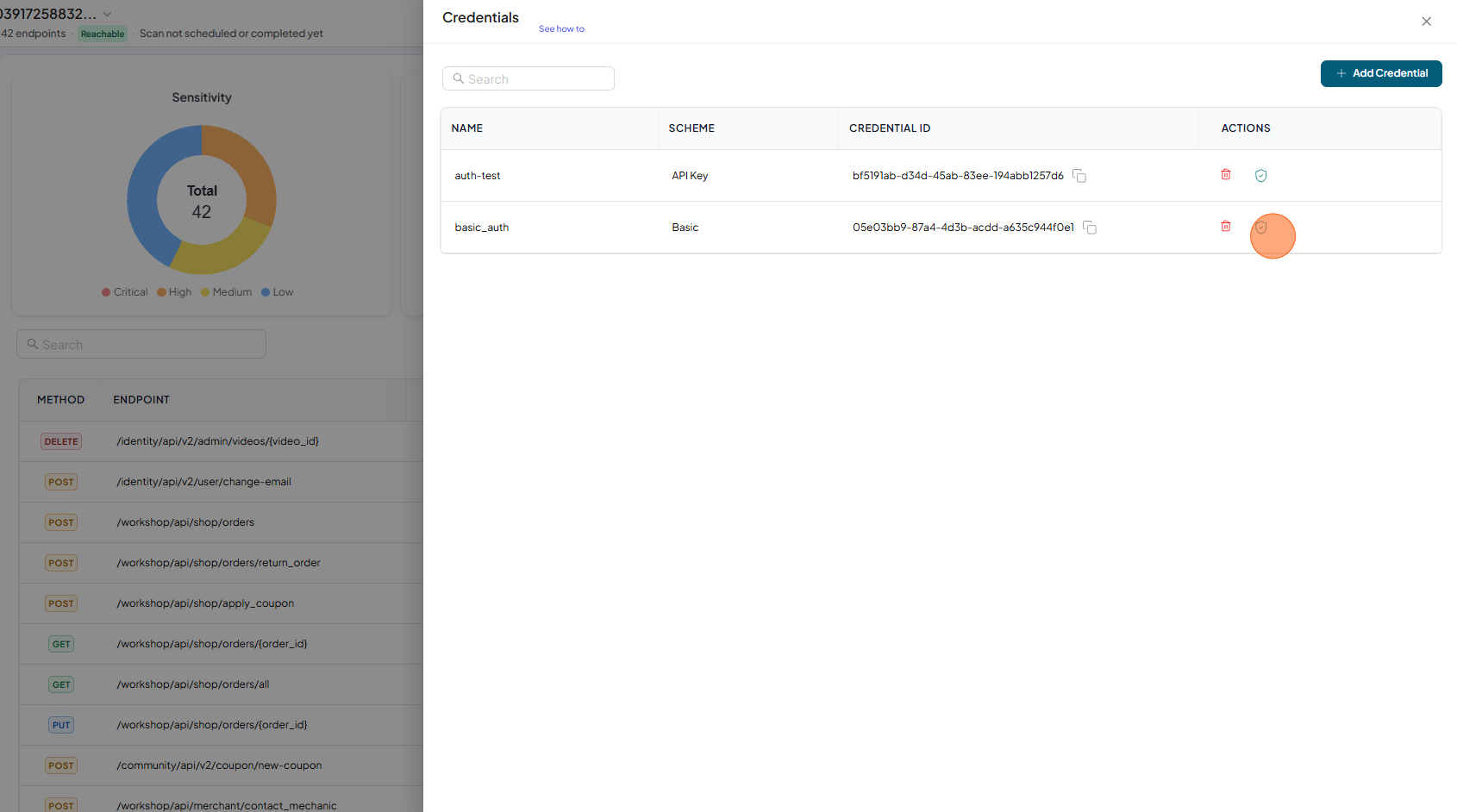Expand the collection name dropdown chevron
1457x812 pixels.
108,15
